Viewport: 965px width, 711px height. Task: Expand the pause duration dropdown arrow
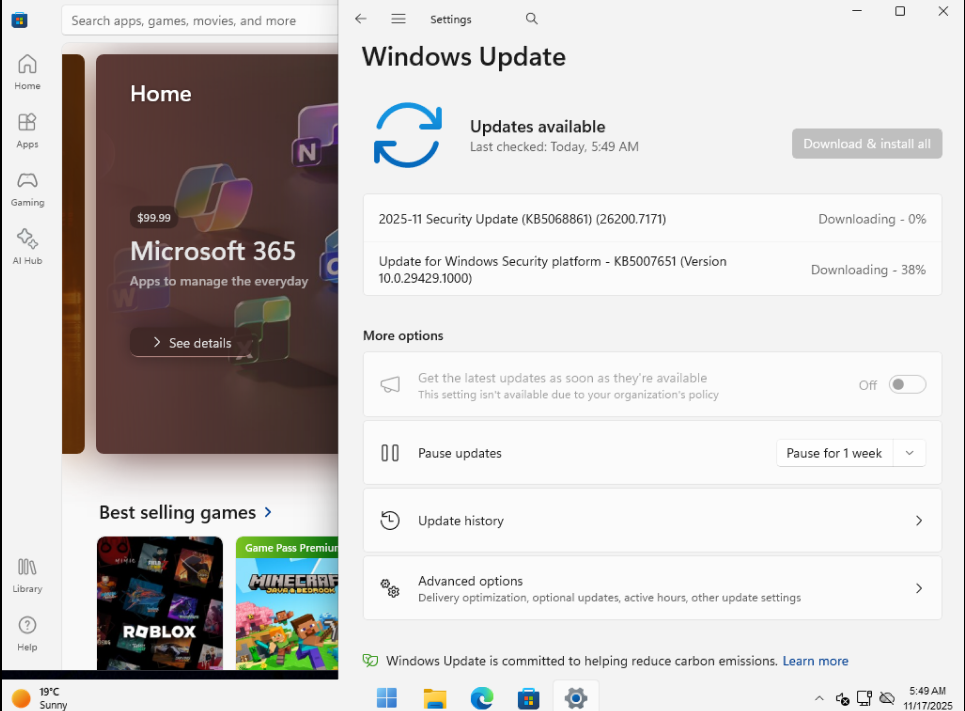point(910,453)
